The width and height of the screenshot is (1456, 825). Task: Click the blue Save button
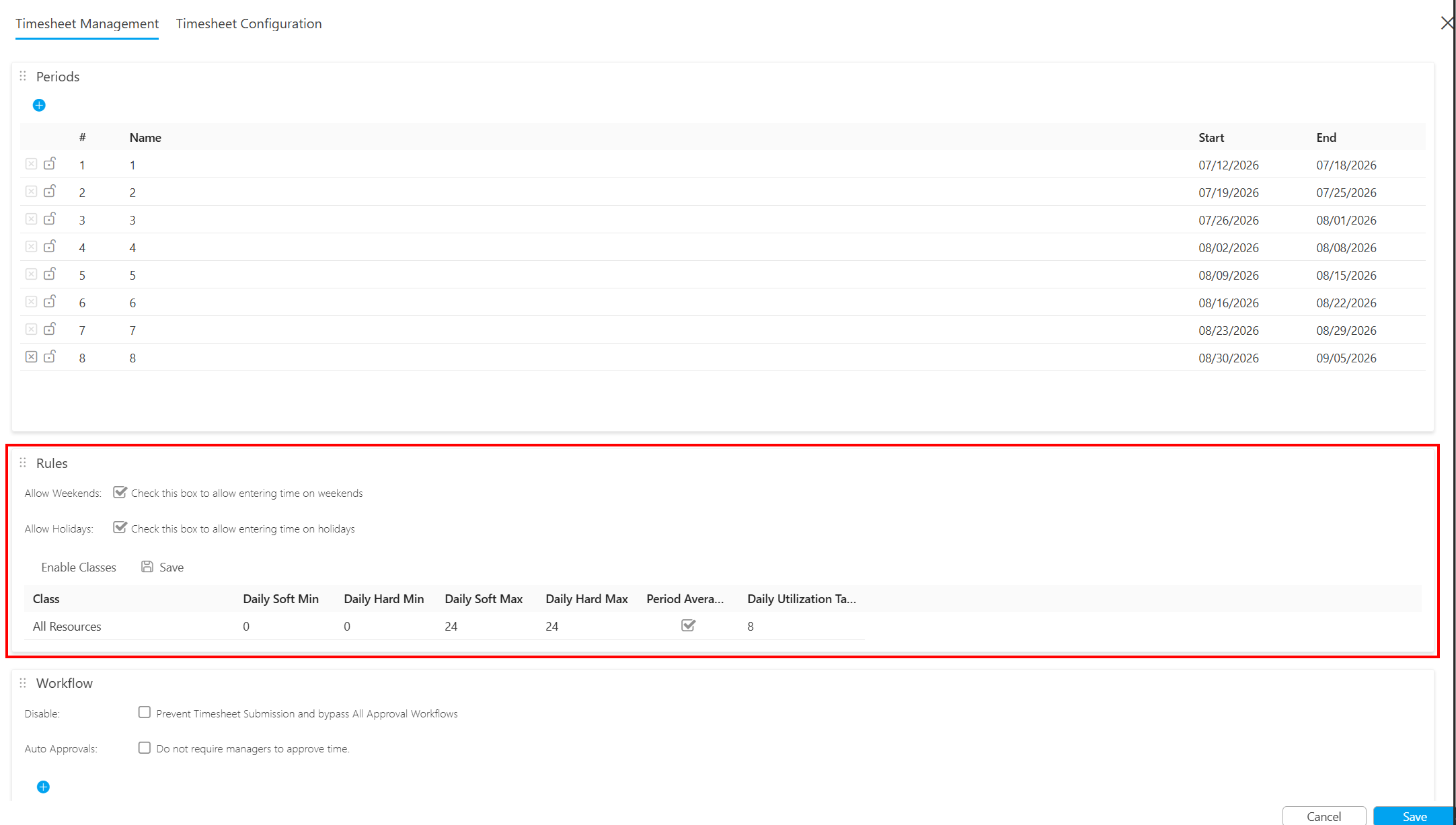1414,816
